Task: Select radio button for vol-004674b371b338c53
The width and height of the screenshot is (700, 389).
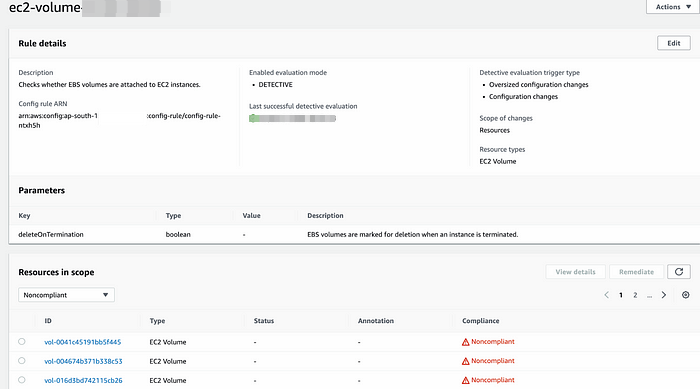Action: click(21, 361)
